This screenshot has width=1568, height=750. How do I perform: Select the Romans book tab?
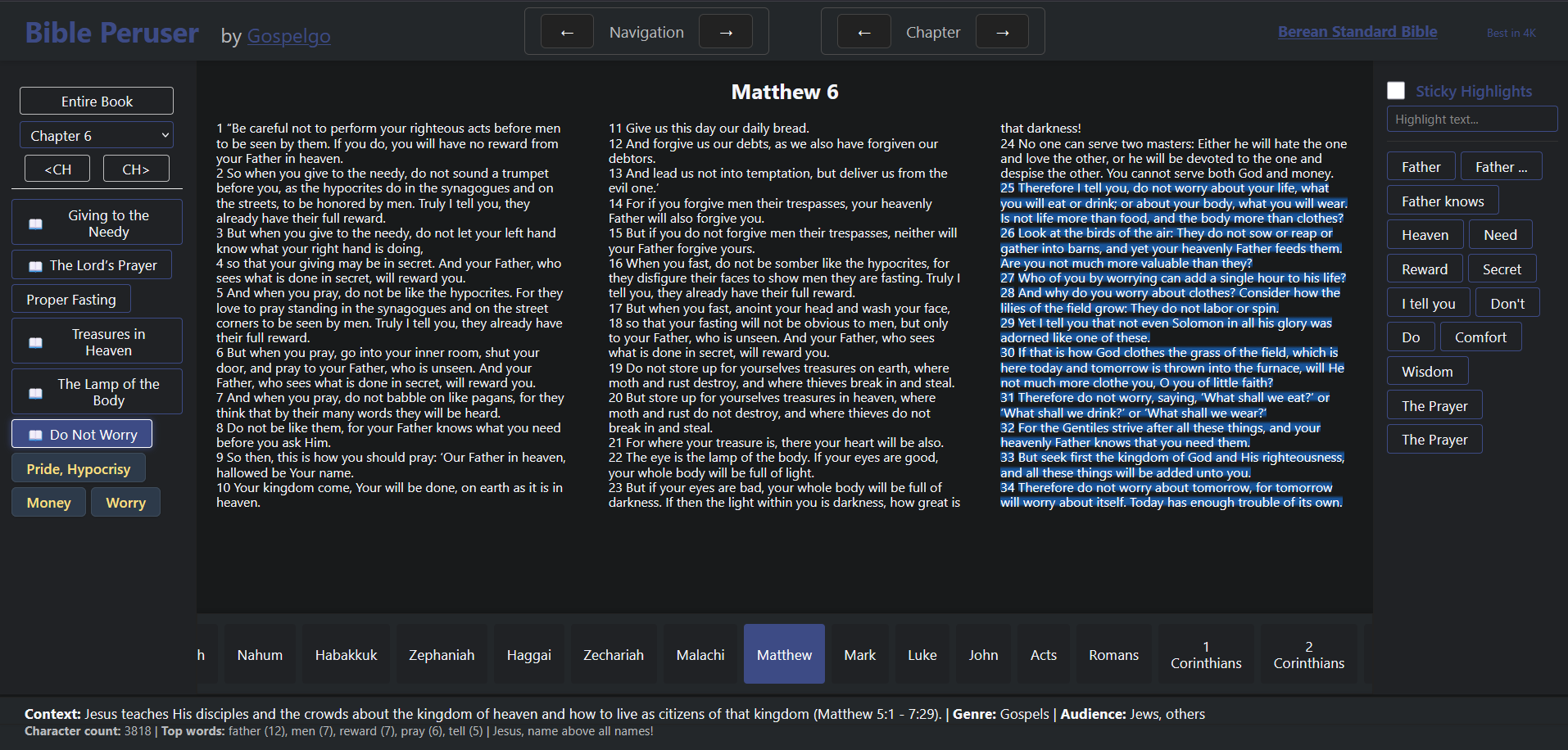click(1113, 654)
